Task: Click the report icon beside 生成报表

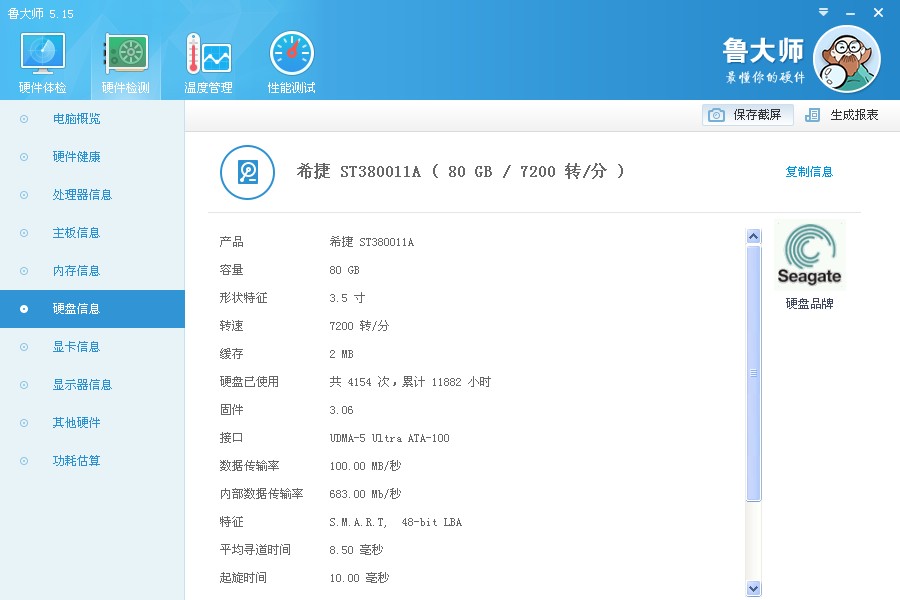Action: (812, 115)
